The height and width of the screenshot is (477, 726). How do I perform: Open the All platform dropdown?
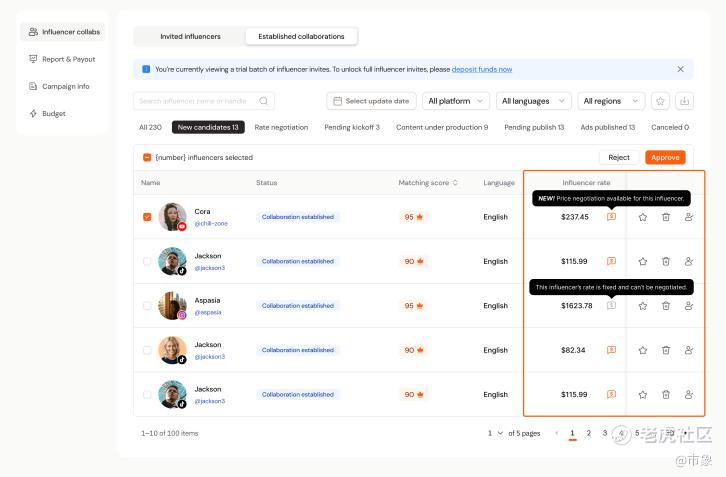point(456,101)
